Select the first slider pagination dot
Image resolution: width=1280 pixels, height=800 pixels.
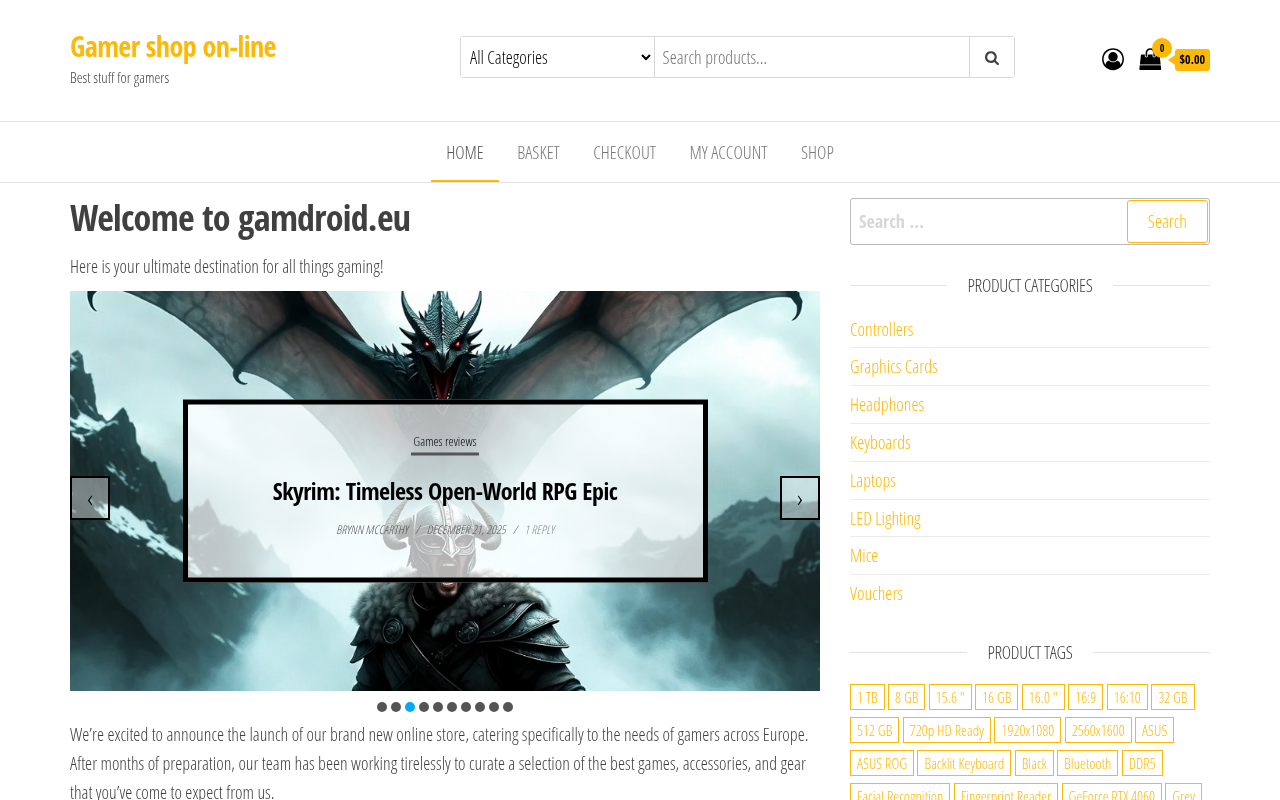pyautogui.click(x=382, y=707)
